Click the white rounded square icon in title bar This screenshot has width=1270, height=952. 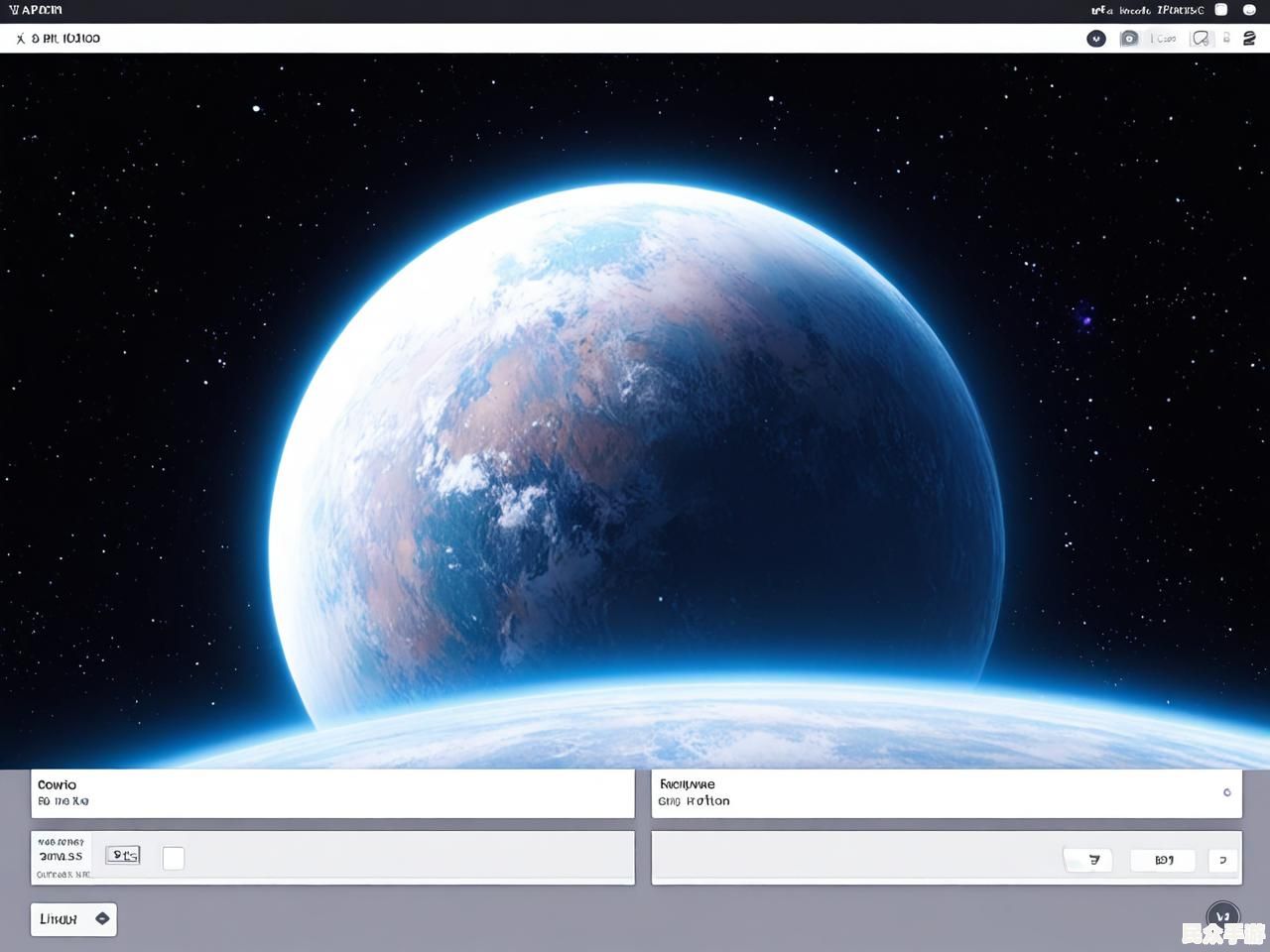click(x=1221, y=10)
